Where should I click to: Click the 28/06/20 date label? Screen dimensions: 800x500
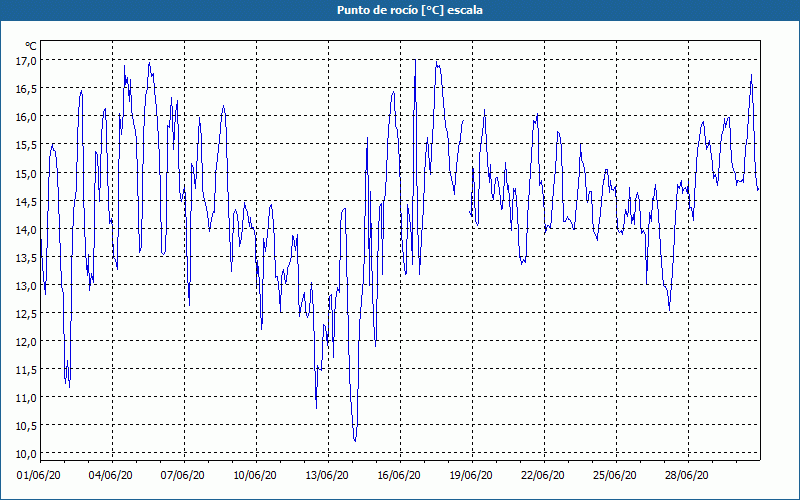[687, 475]
